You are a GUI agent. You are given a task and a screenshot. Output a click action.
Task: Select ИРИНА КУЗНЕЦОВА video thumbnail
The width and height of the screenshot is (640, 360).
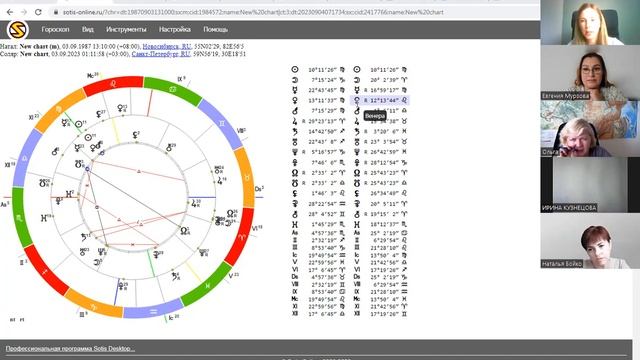pyautogui.click(x=590, y=185)
